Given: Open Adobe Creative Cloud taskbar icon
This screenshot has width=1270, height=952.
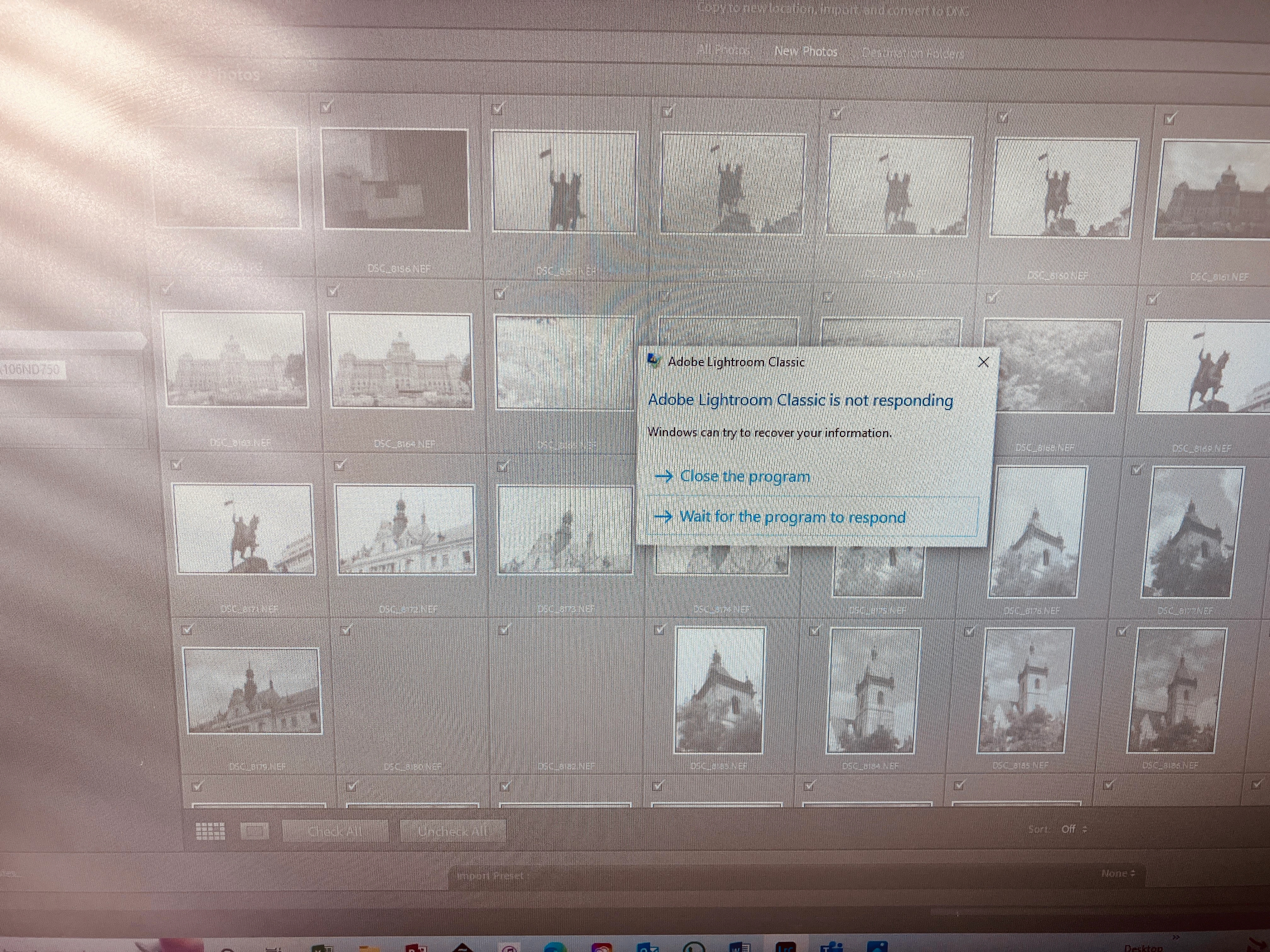Looking at the screenshot, I should [601, 947].
